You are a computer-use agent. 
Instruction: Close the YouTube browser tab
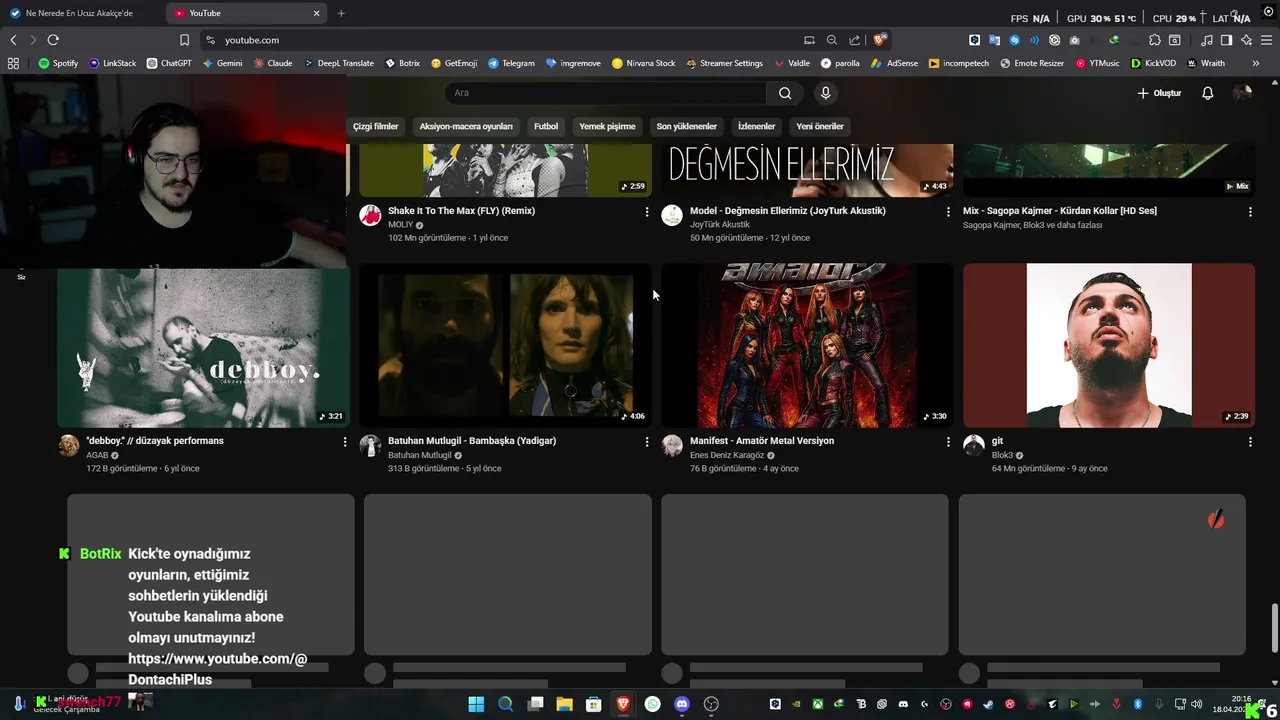click(x=317, y=13)
